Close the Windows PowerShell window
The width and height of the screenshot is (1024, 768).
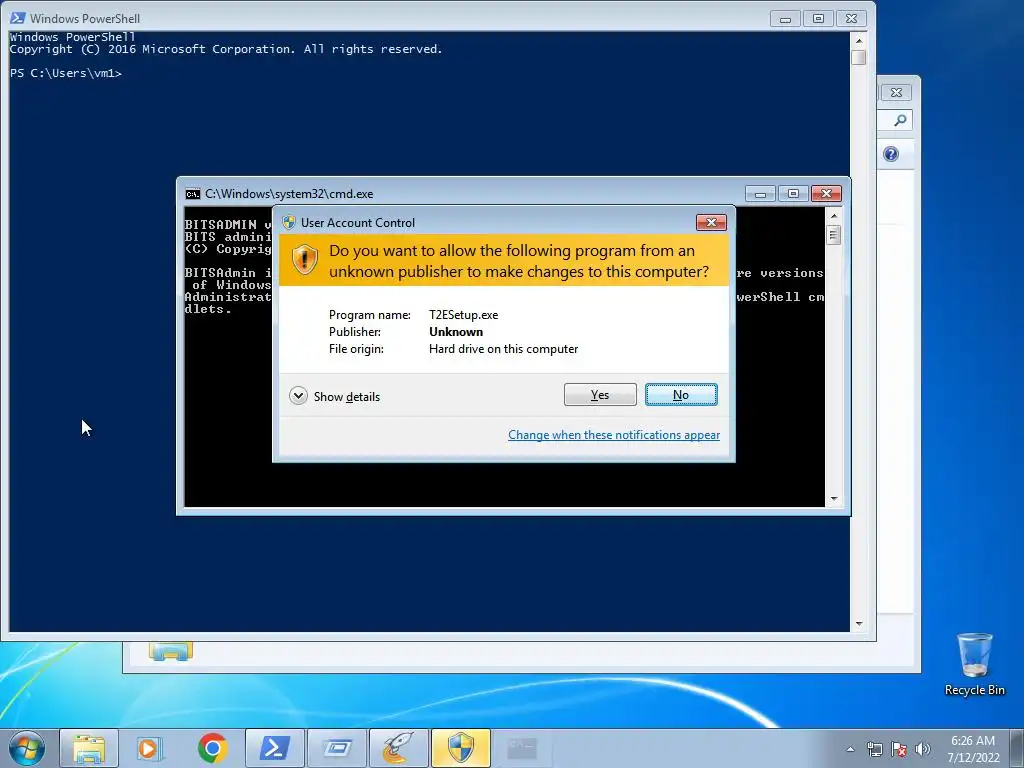click(x=851, y=19)
